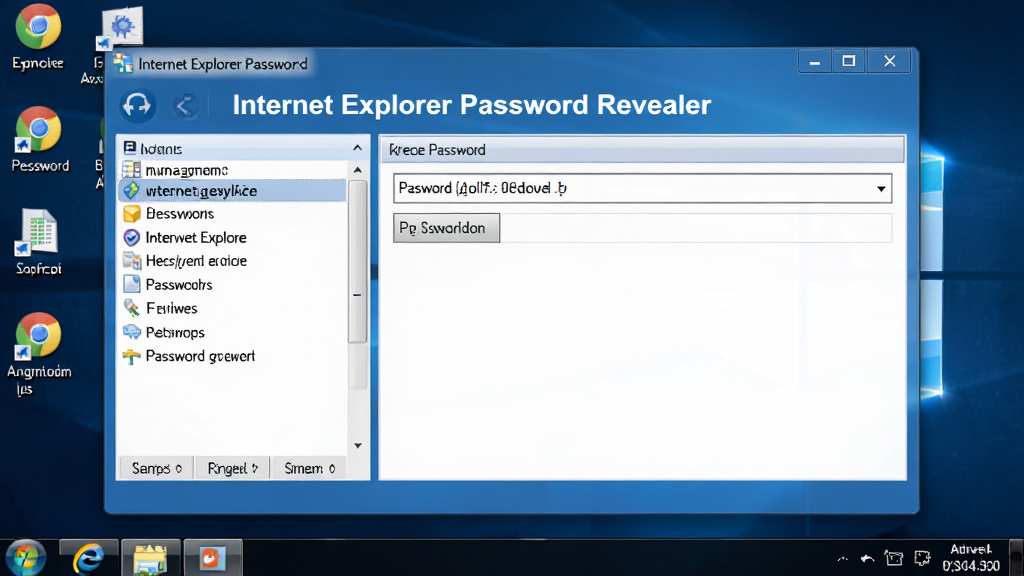Click the Password grewert signpost icon

point(131,356)
